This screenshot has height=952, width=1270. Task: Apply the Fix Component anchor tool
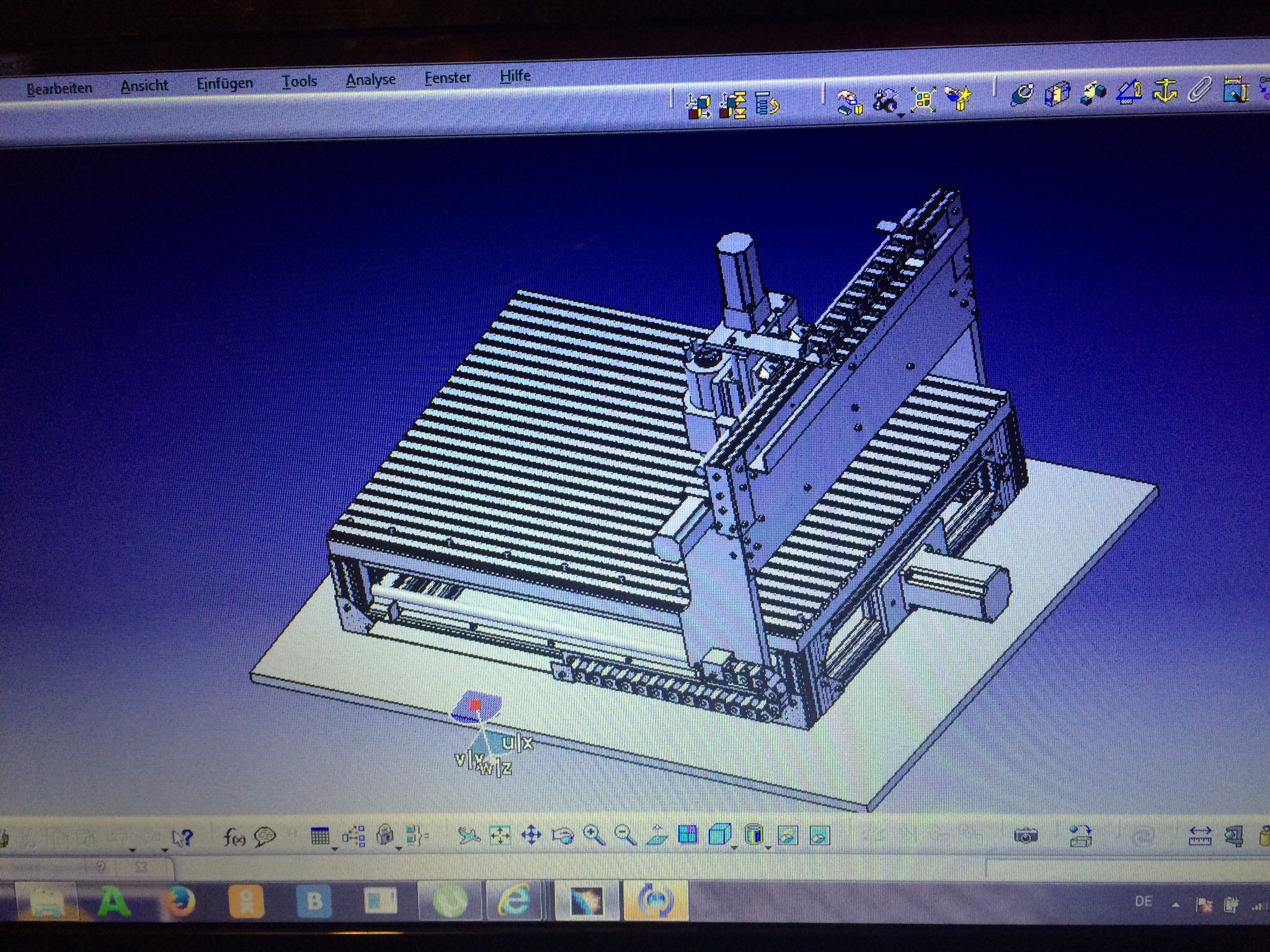pyautogui.click(x=1165, y=92)
